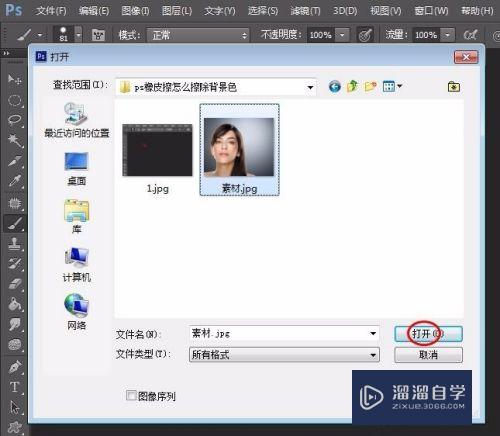Open the 3D(D) menu
The image size is (500, 436).
(x=345, y=11)
